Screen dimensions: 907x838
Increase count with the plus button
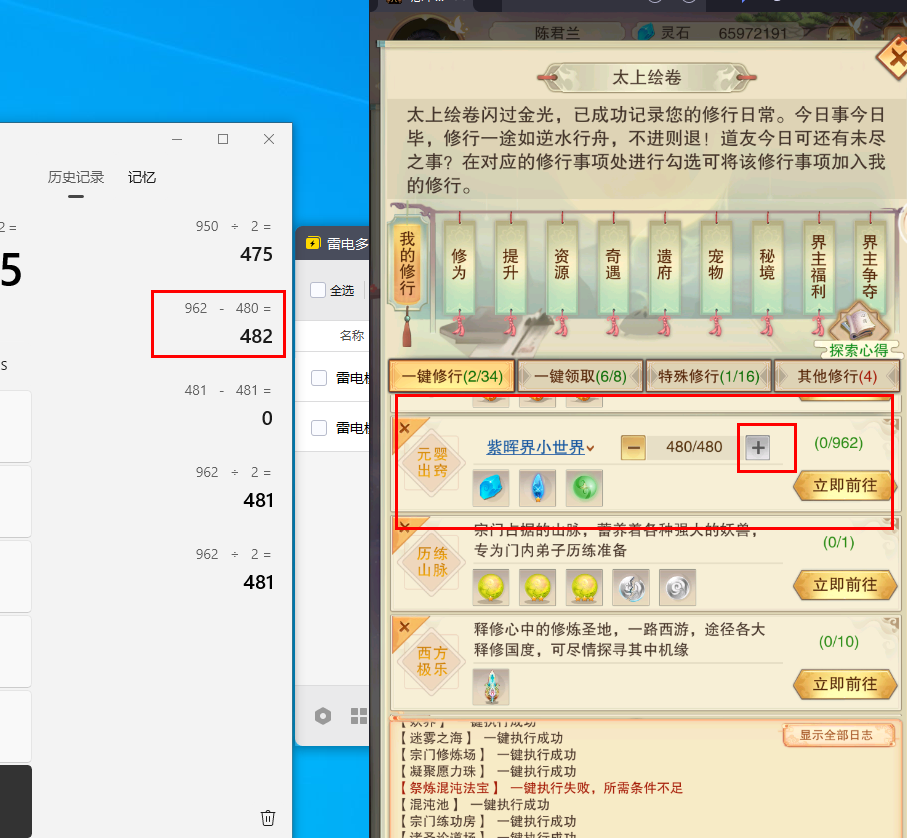(758, 448)
